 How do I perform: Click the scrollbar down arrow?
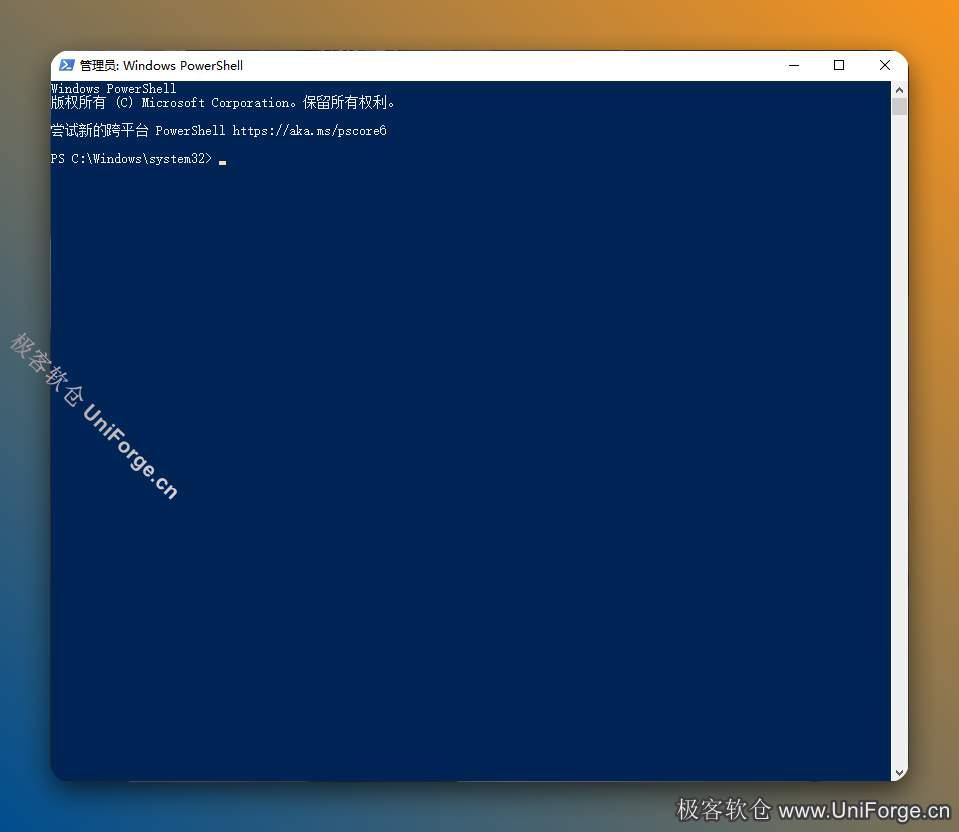(899, 773)
